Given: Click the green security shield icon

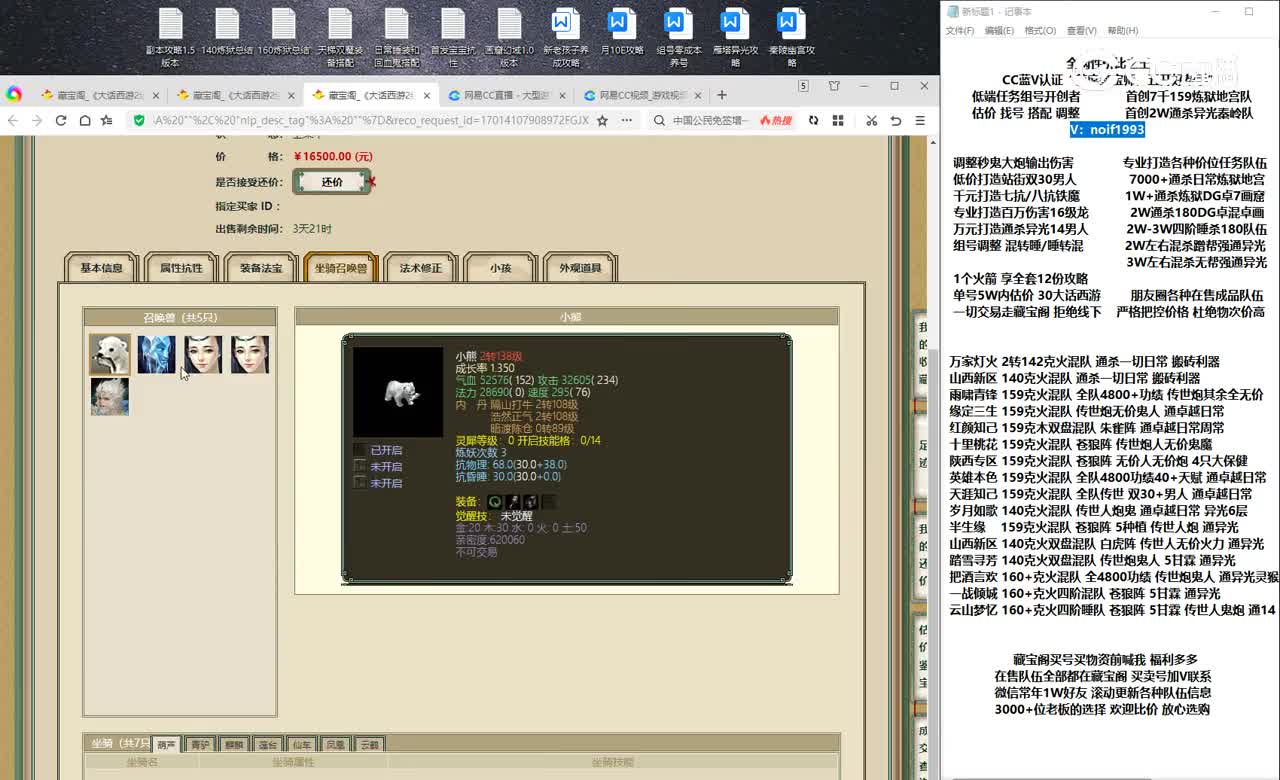Looking at the screenshot, I should (x=139, y=120).
